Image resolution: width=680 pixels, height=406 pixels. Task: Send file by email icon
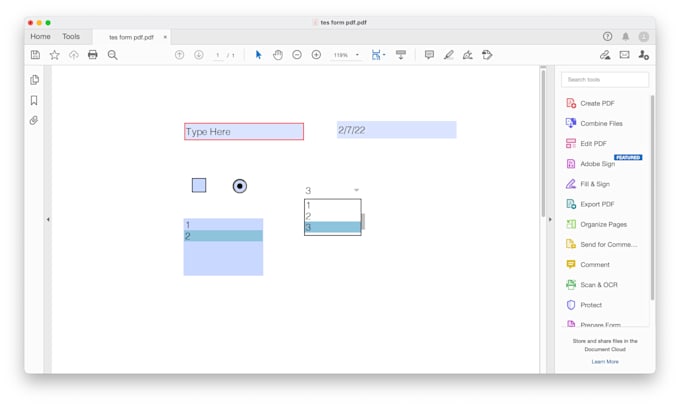pos(624,55)
